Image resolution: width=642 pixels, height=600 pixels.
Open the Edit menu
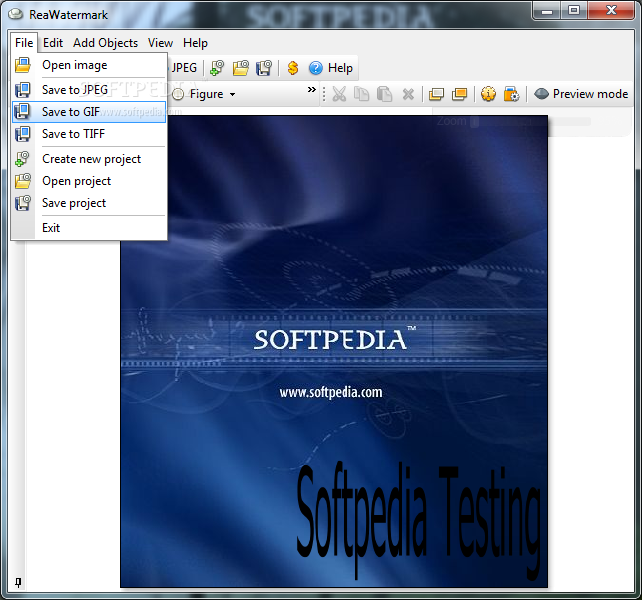(x=53, y=43)
